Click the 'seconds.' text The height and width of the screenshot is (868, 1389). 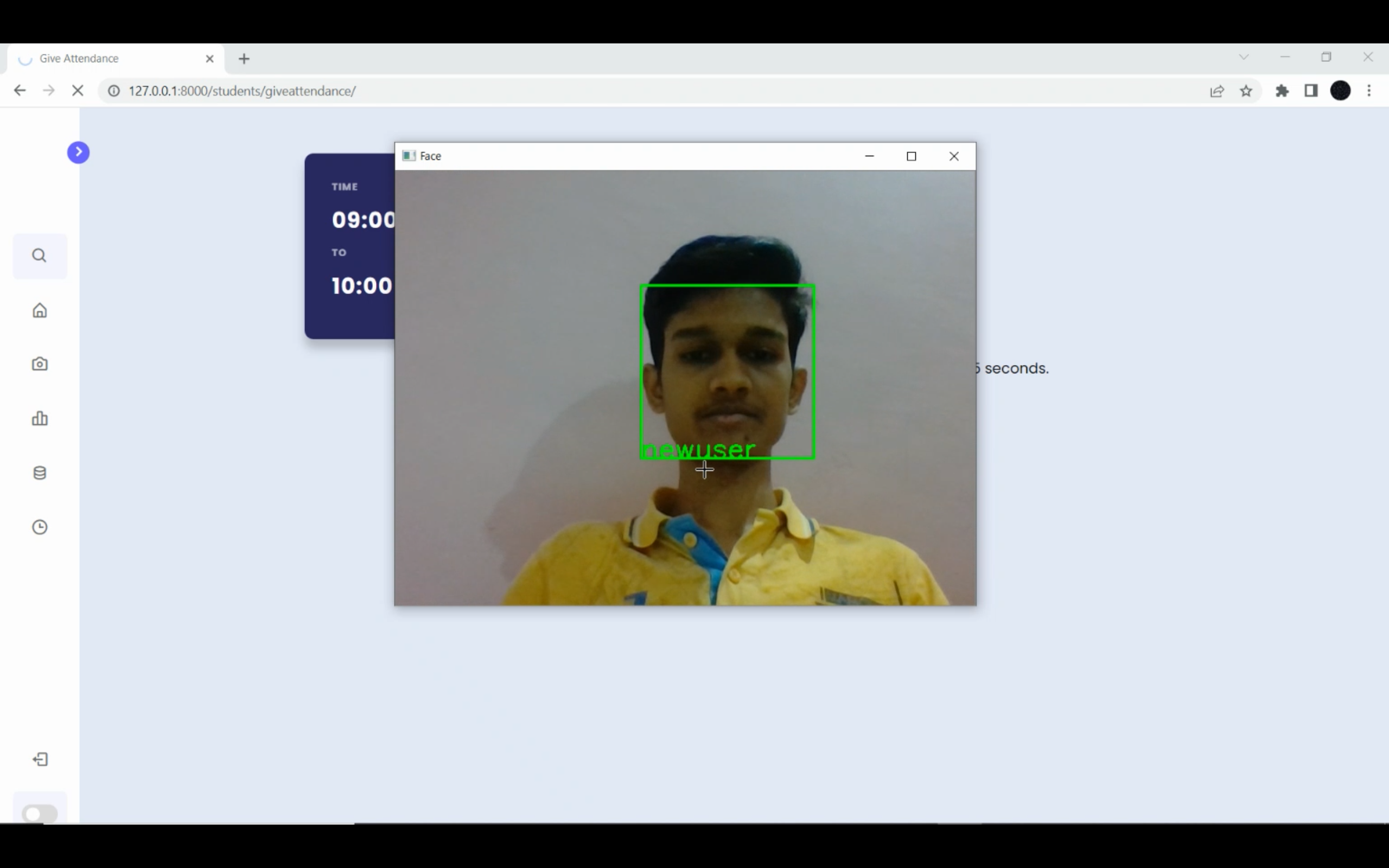[1016, 368]
